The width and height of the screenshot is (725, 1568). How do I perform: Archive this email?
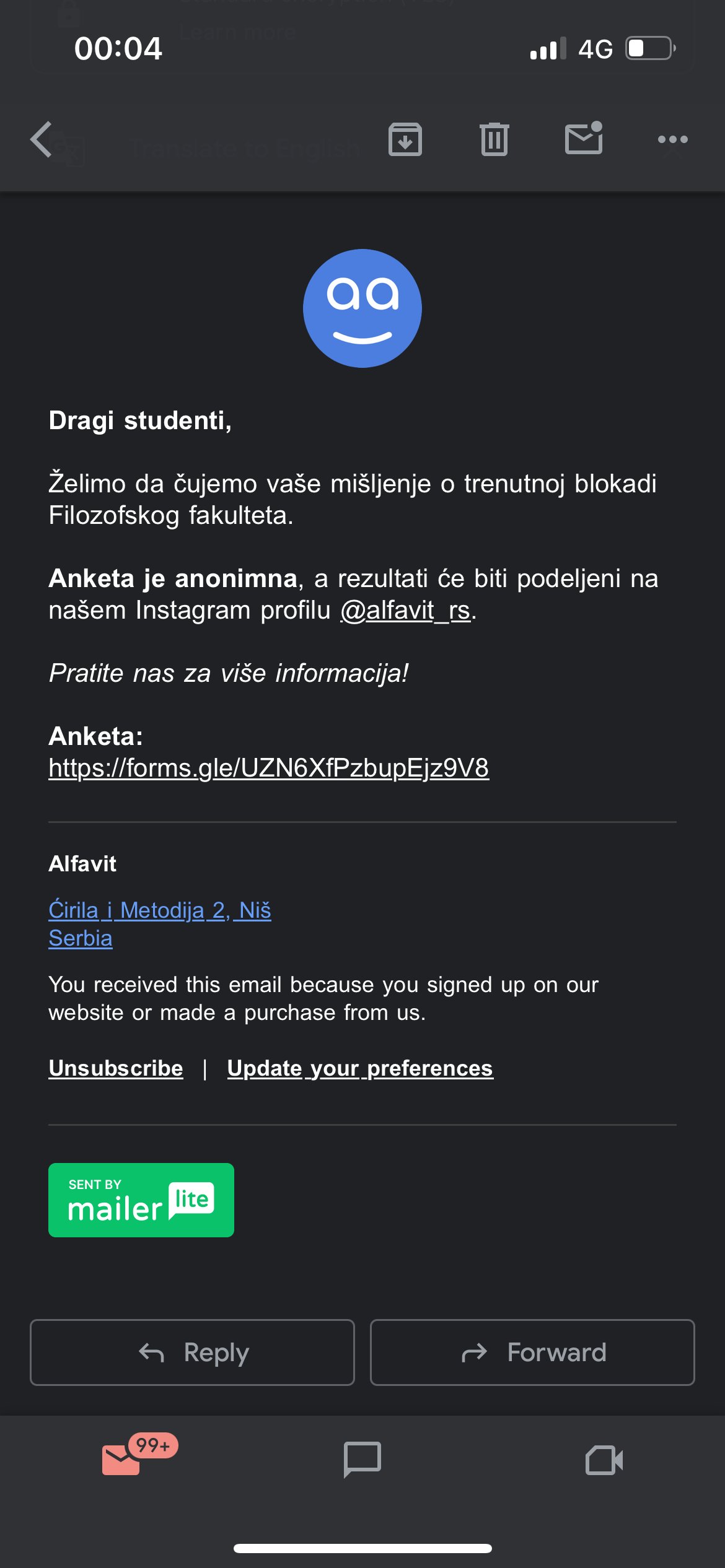pyautogui.click(x=405, y=139)
